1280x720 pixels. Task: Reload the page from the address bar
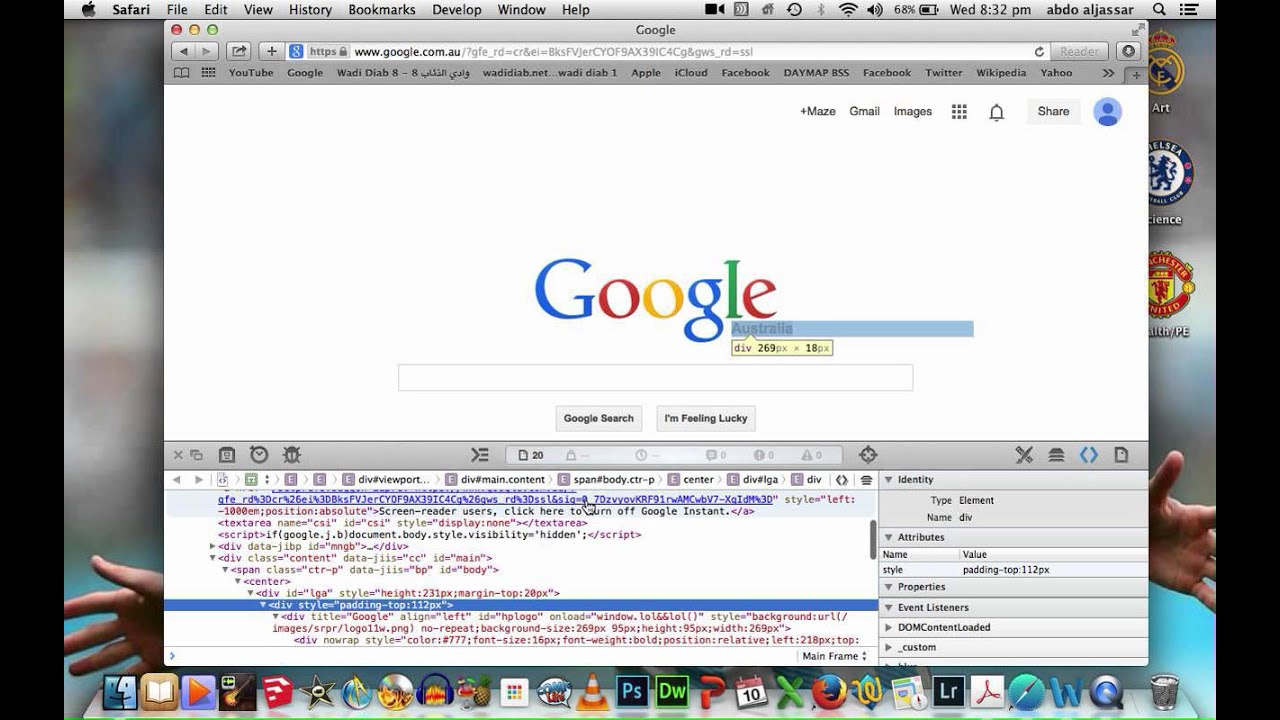coord(1039,51)
